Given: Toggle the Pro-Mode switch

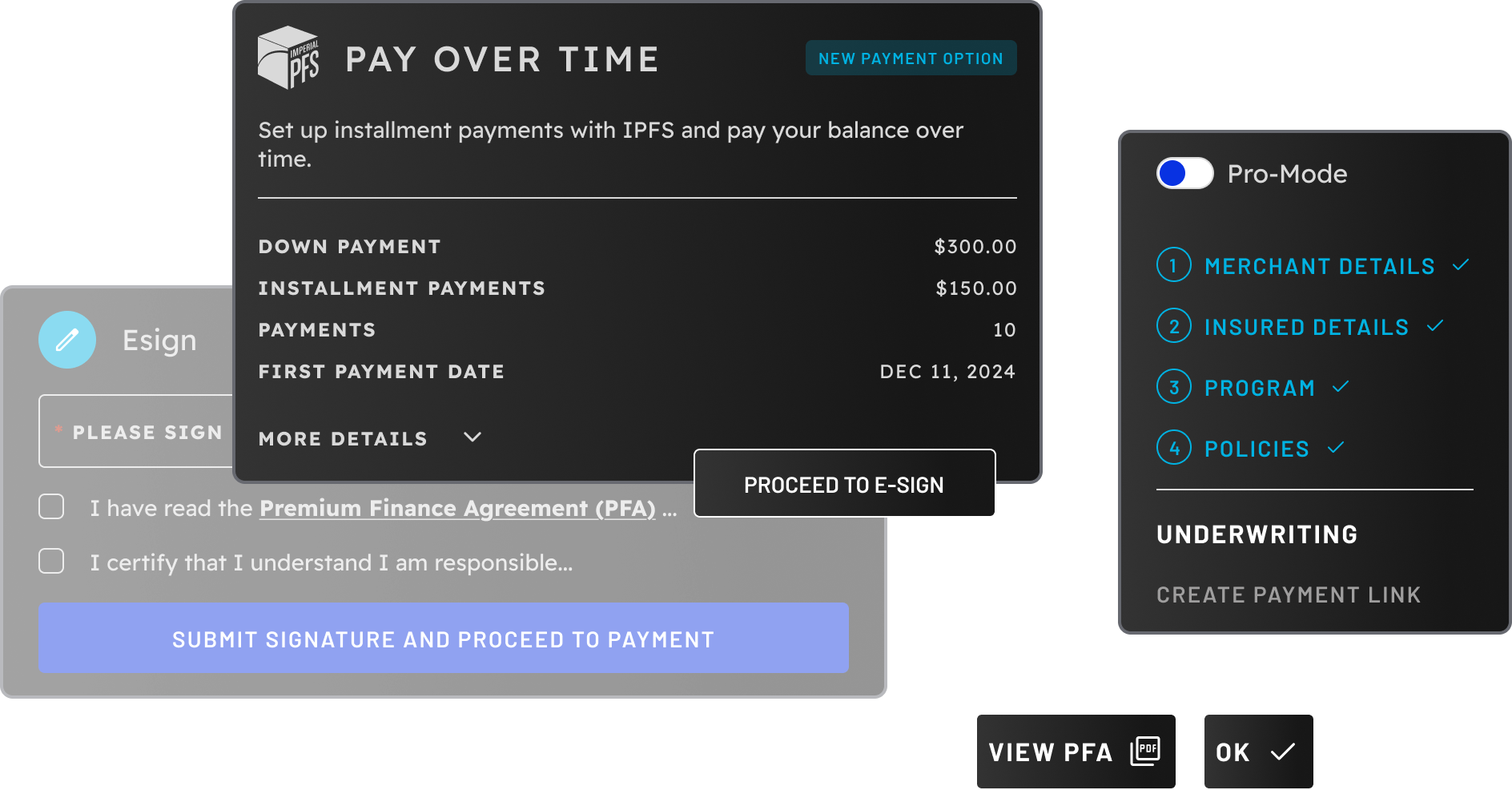Looking at the screenshot, I should click(x=1184, y=173).
